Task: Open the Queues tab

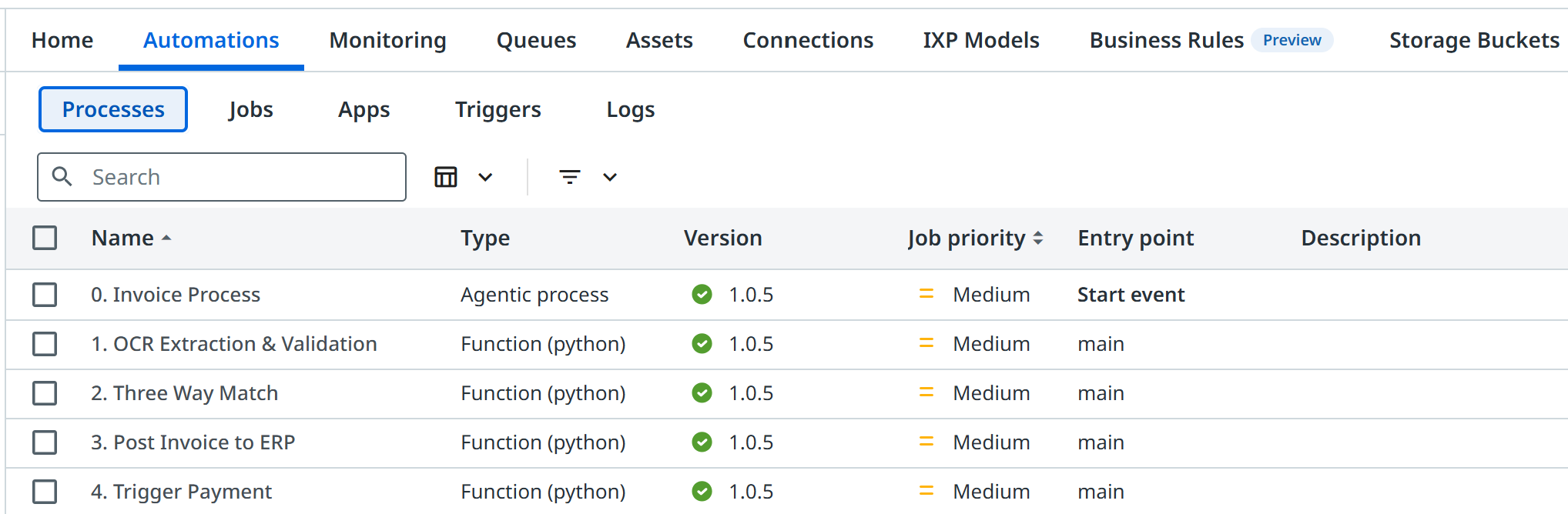Action: tap(536, 40)
